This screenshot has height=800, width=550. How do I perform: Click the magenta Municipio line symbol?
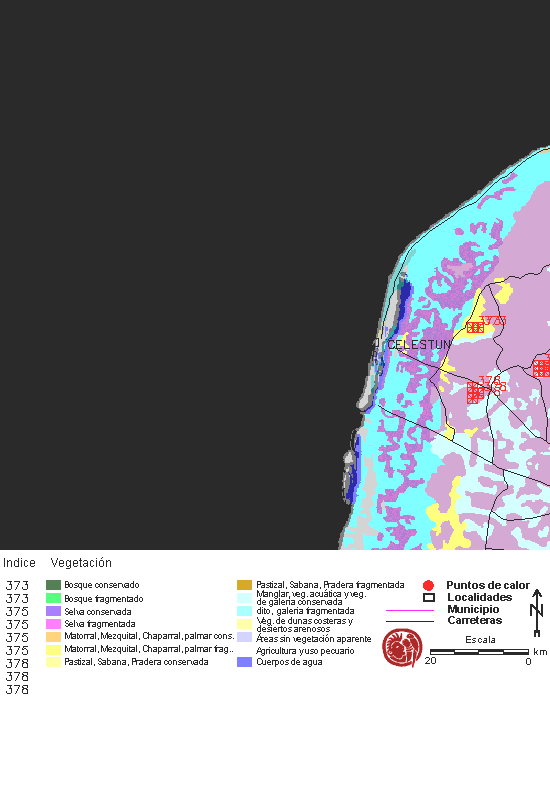click(x=410, y=610)
